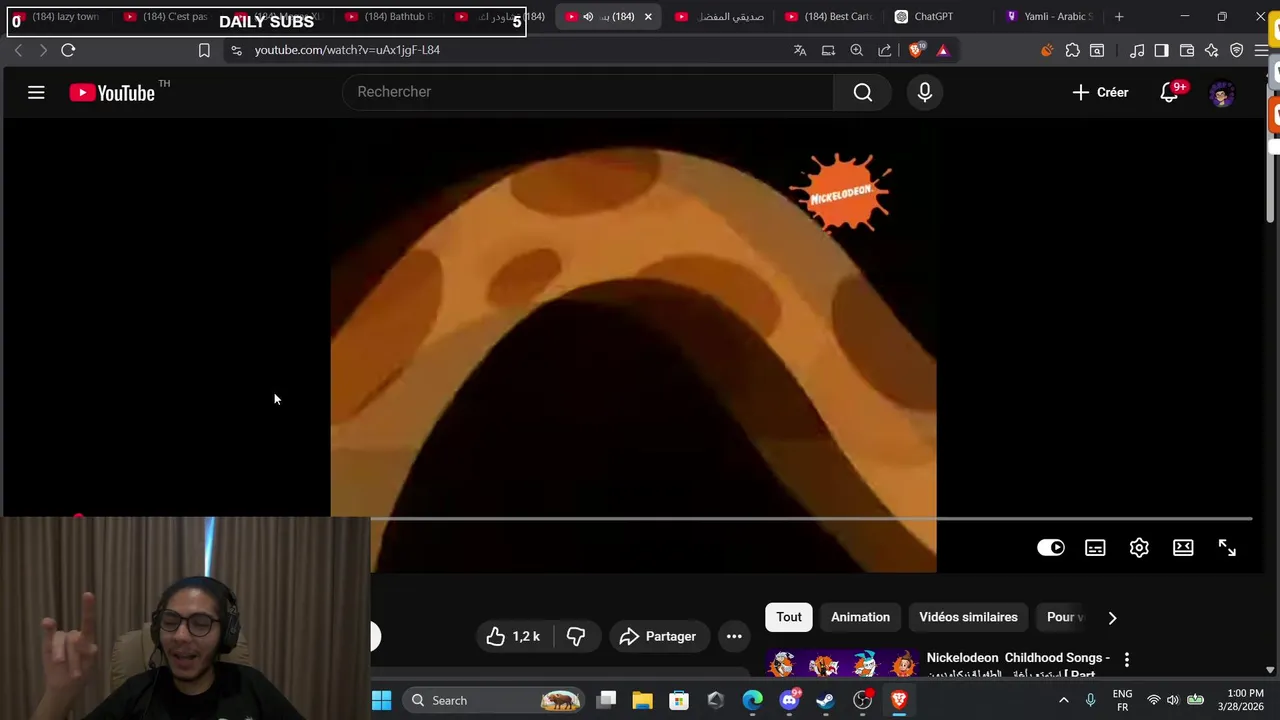Viewport: 1280px width, 720px height.
Task: Bookmark this page
Action: 204,50
